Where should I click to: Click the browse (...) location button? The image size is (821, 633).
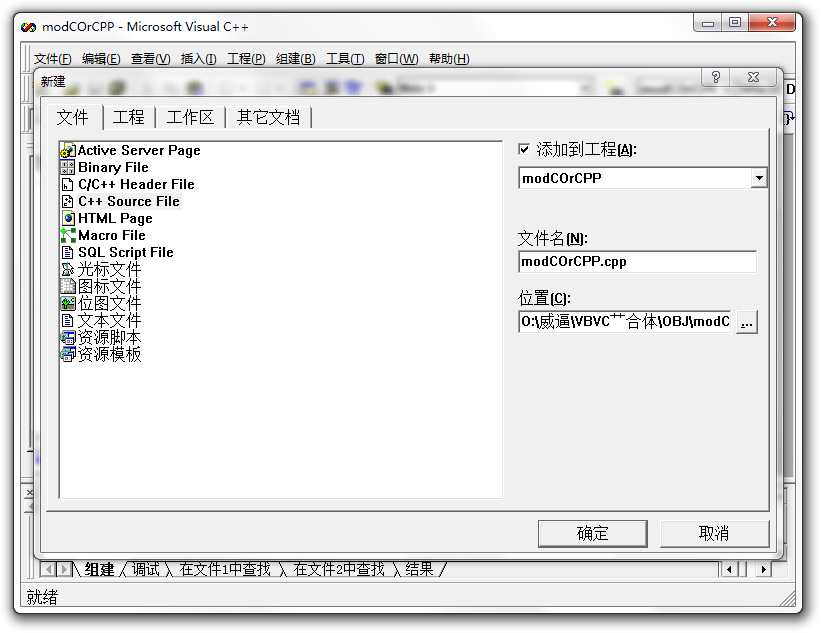point(747,322)
